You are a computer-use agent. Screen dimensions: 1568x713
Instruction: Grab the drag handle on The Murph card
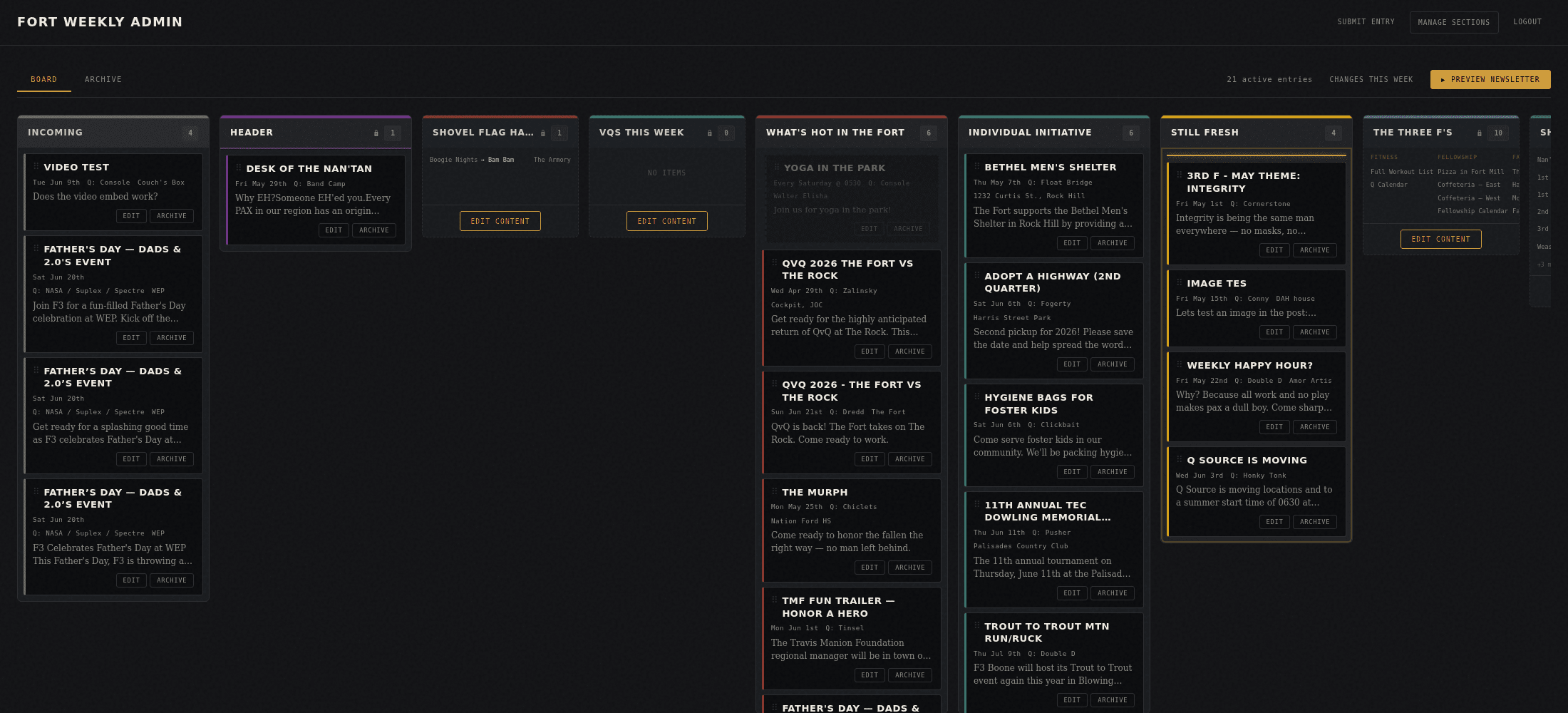pyautogui.click(x=774, y=492)
